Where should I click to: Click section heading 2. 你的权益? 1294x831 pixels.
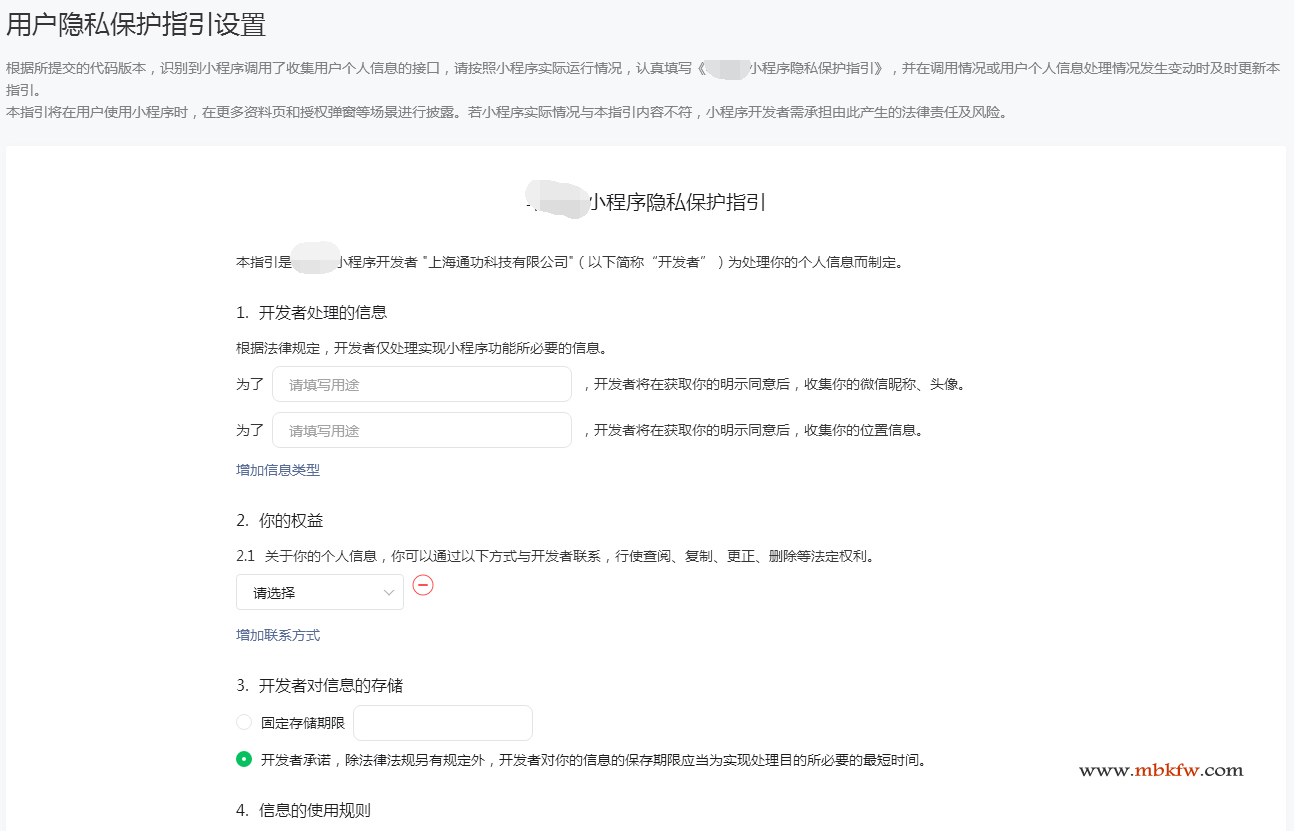tap(280, 520)
